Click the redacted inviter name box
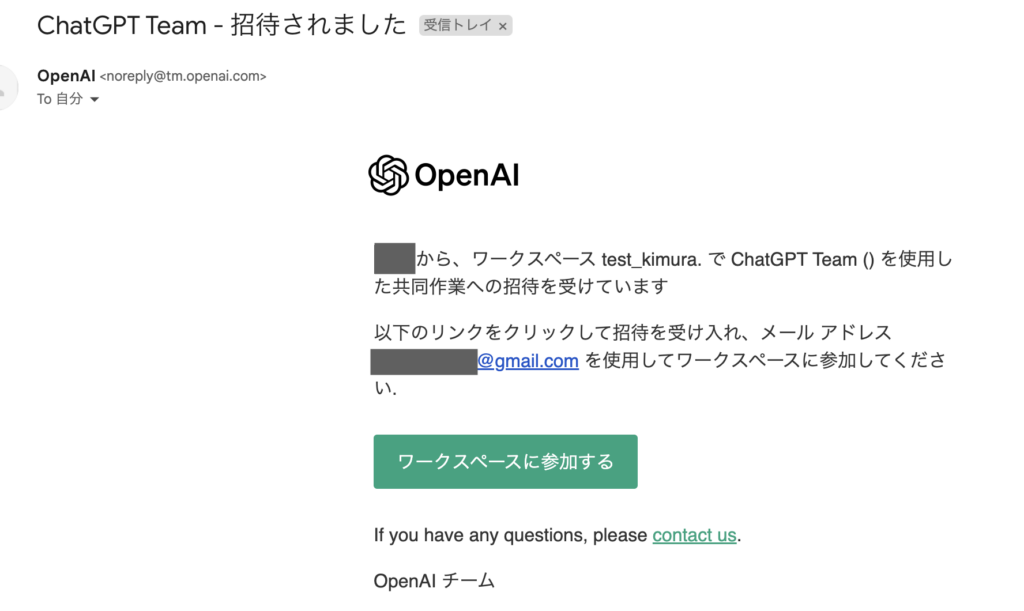1024x611 pixels. pos(392,256)
